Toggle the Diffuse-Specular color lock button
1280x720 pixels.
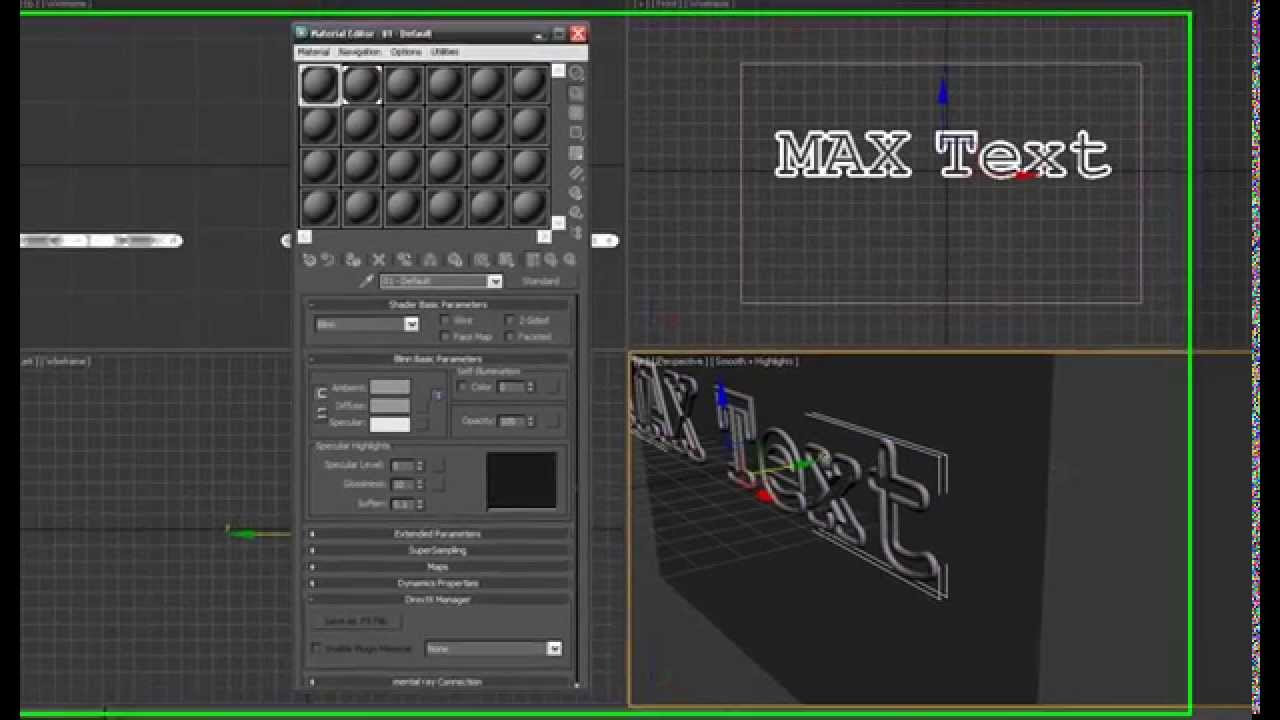[x=322, y=413]
